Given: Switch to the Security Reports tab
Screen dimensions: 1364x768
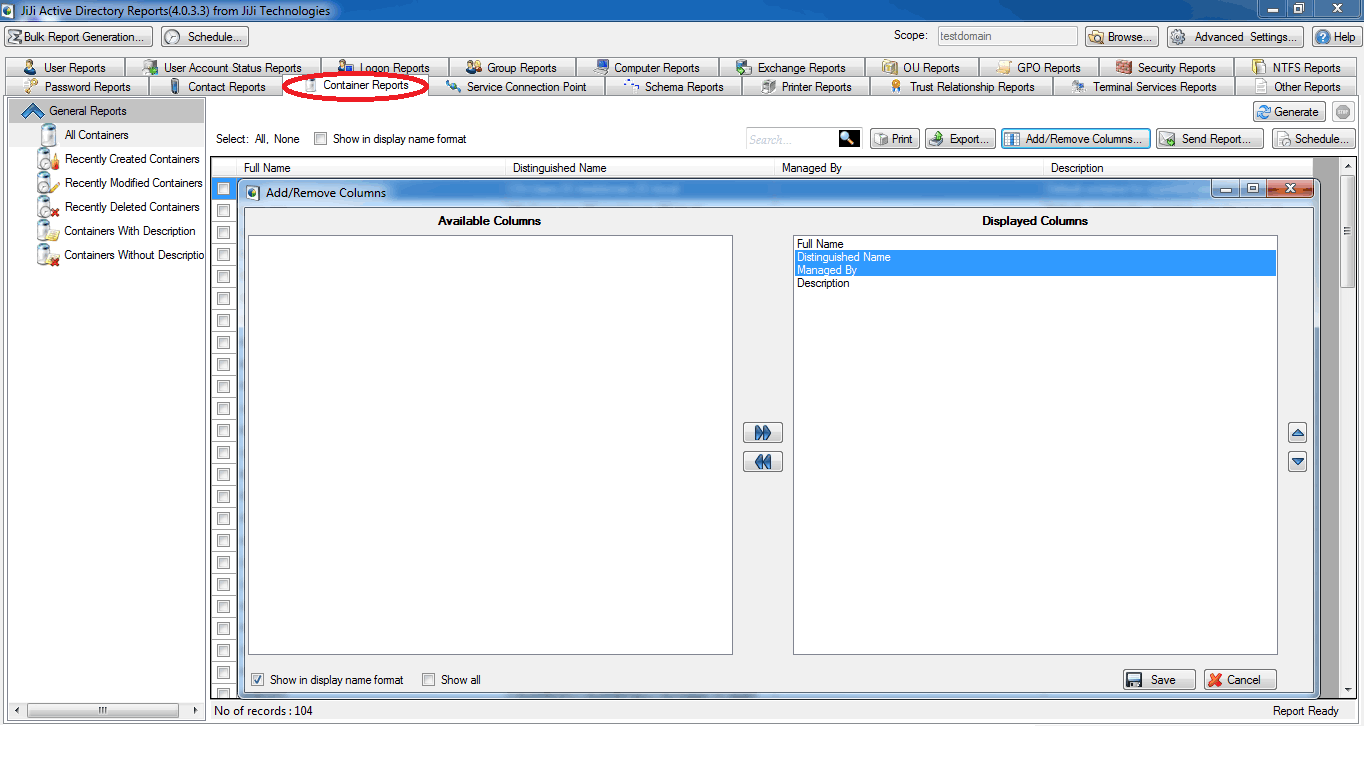Looking at the screenshot, I should (1166, 68).
